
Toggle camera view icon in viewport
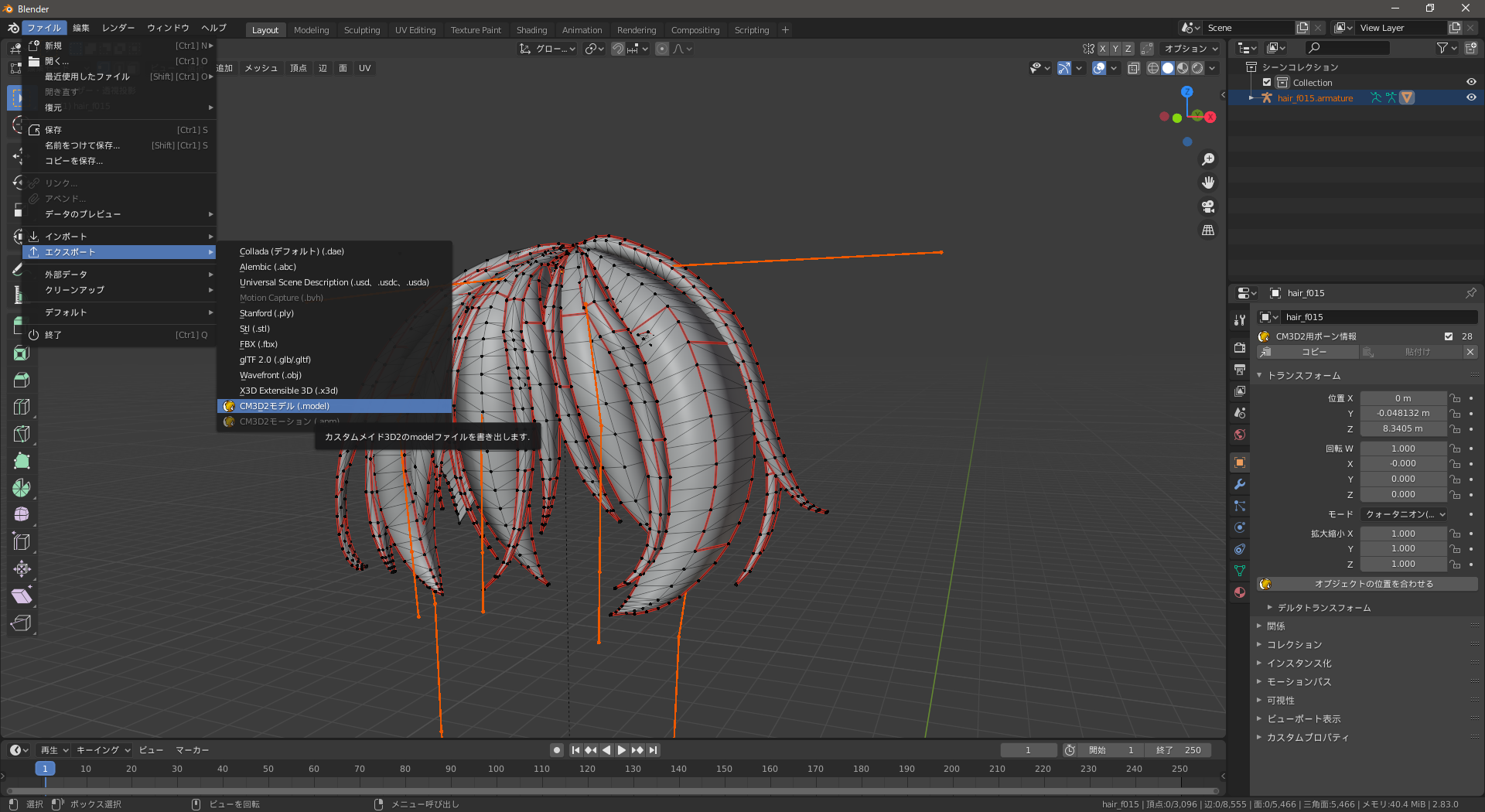[x=1207, y=206]
